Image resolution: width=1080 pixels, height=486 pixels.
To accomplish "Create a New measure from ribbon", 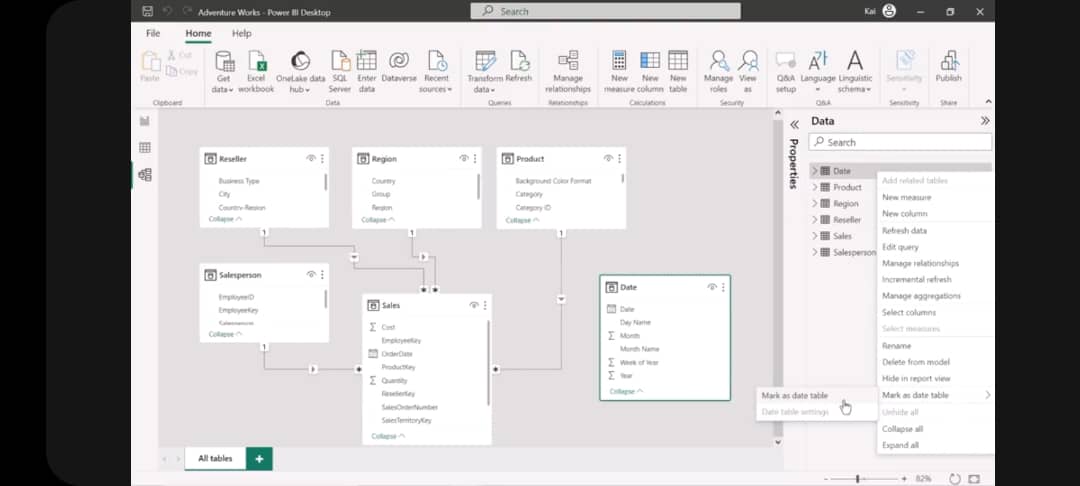I will (619, 72).
